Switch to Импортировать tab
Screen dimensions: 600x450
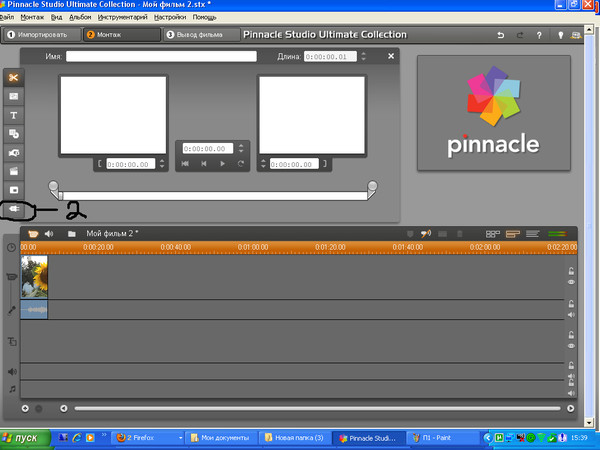(x=42, y=35)
